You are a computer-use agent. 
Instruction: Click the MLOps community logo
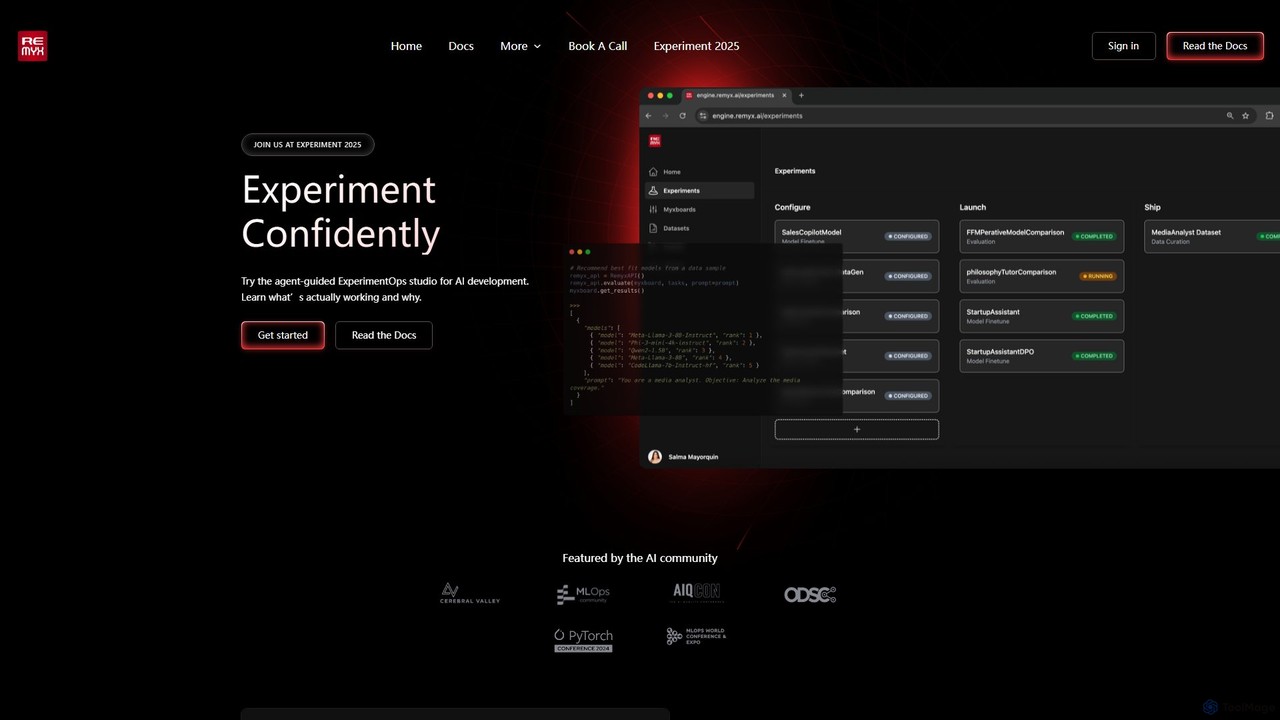tap(583, 594)
